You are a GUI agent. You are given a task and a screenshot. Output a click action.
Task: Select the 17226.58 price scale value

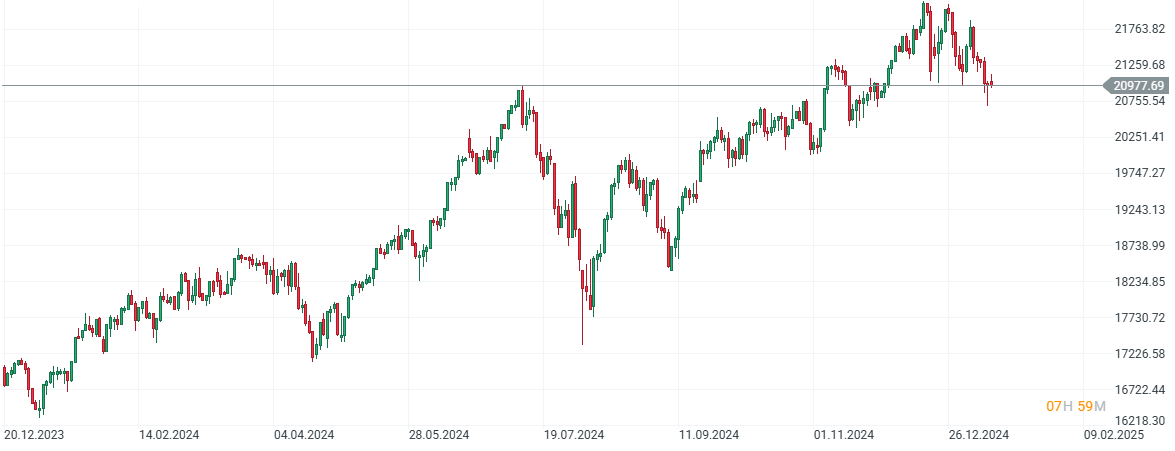coord(1141,354)
